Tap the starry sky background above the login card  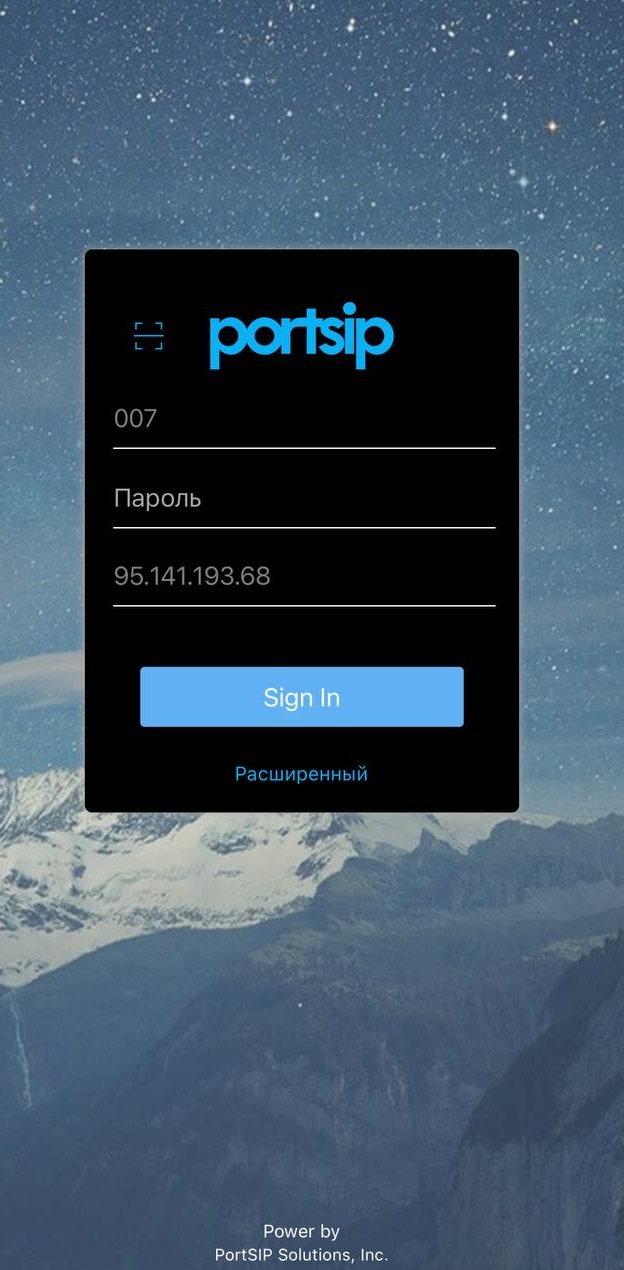(x=312, y=120)
